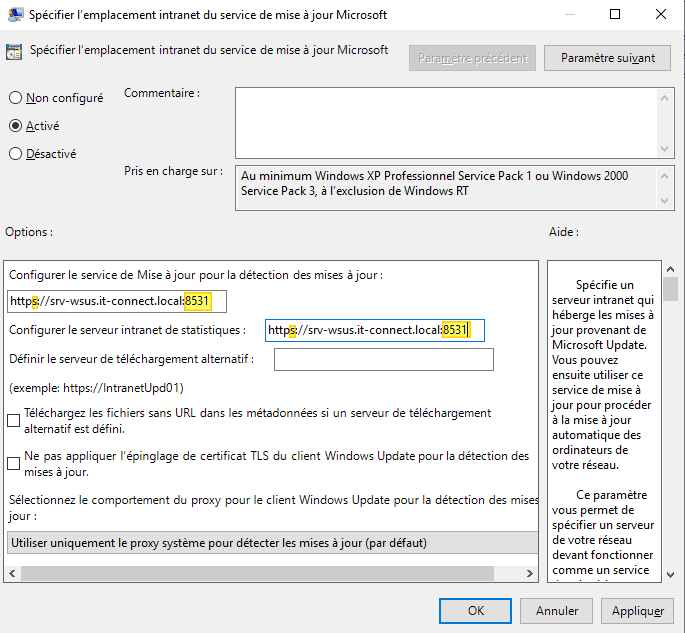Close the policy settings window
The height and width of the screenshot is (633, 685).
click(661, 14)
